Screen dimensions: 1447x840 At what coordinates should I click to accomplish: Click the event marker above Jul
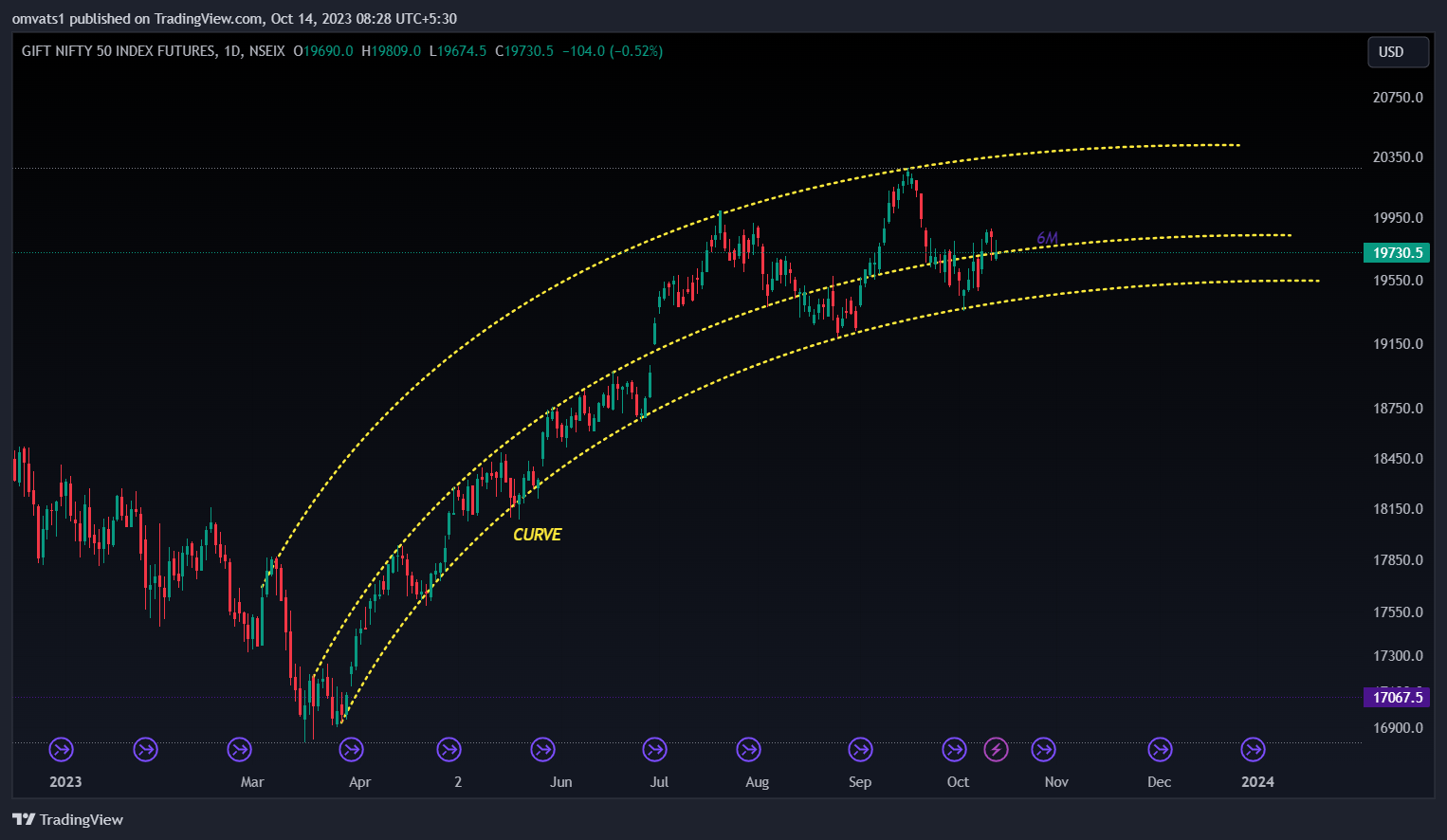[x=654, y=750]
